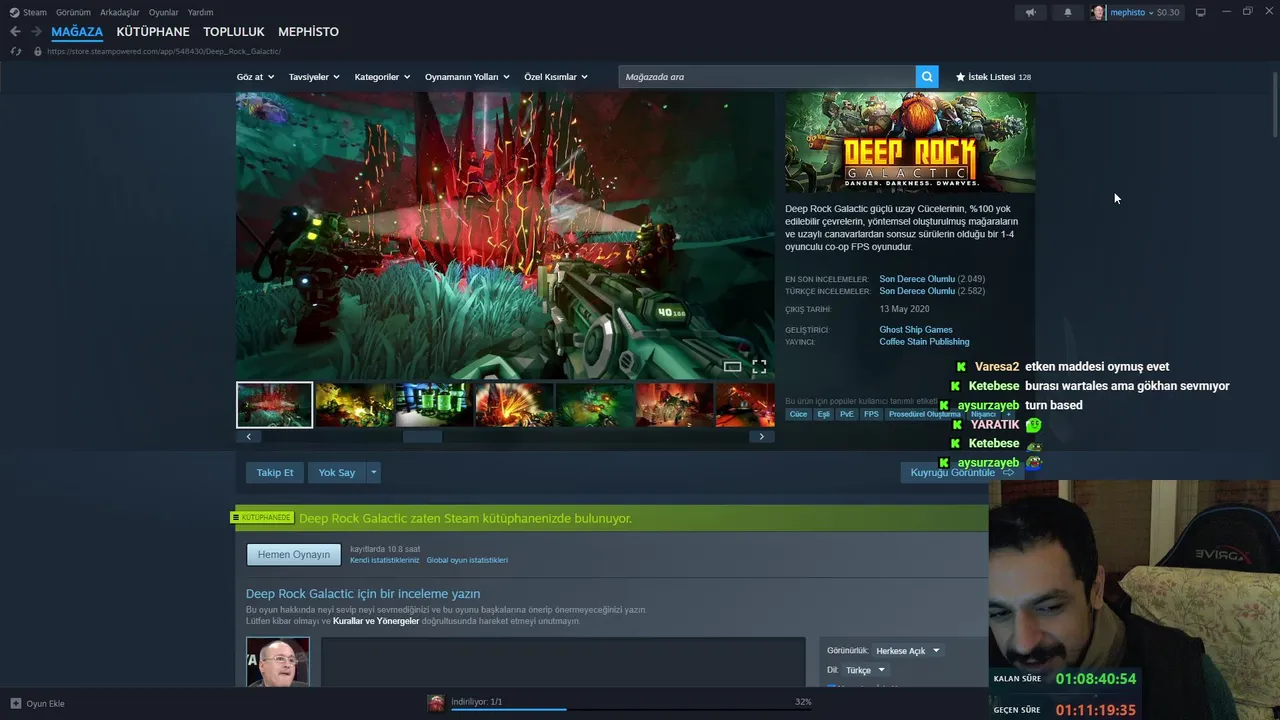Go forward with the forward arrow
Screen dimensions: 1280x720
[36, 32]
